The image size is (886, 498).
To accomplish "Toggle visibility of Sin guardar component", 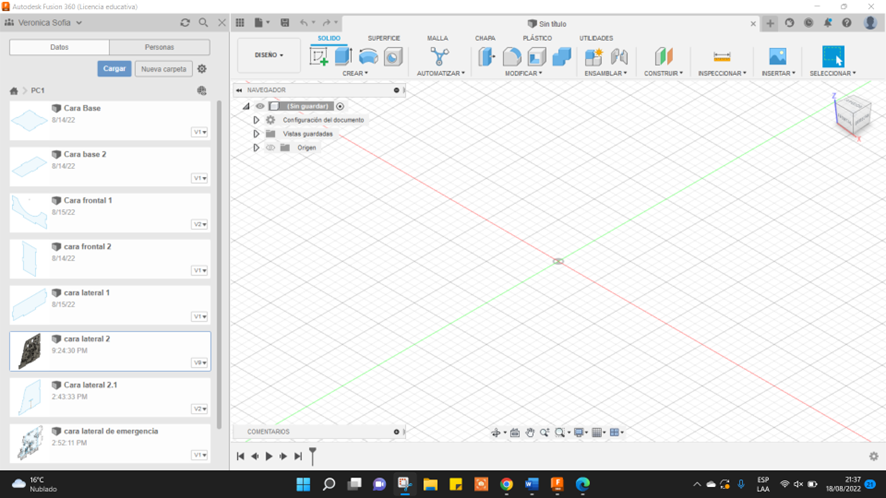I will click(260, 106).
